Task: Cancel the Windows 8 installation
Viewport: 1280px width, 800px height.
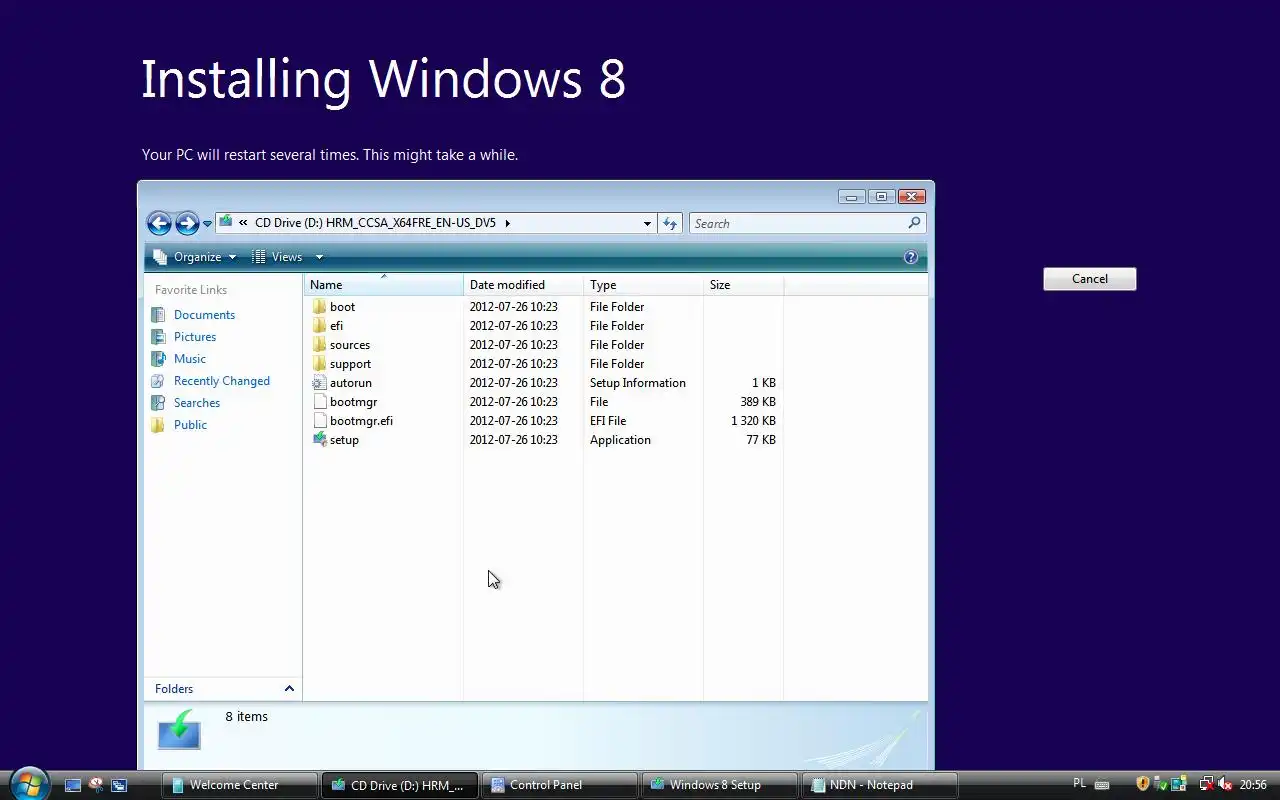Action: click(1090, 279)
